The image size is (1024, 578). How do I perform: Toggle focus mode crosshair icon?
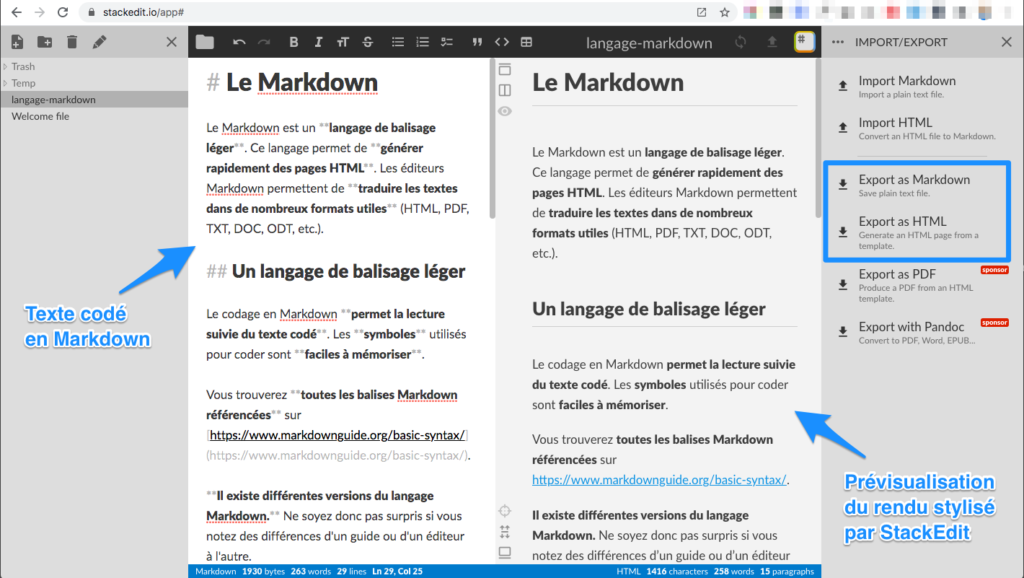[505, 511]
